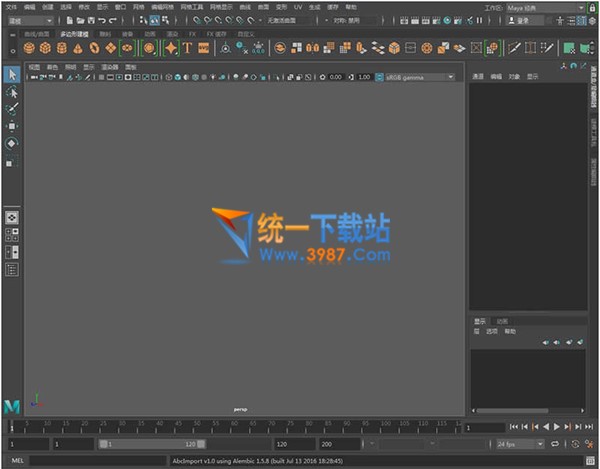Select the arrow Select tool
Image resolution: width=600 pixels, height=469 pixels.
click(12, 75)
